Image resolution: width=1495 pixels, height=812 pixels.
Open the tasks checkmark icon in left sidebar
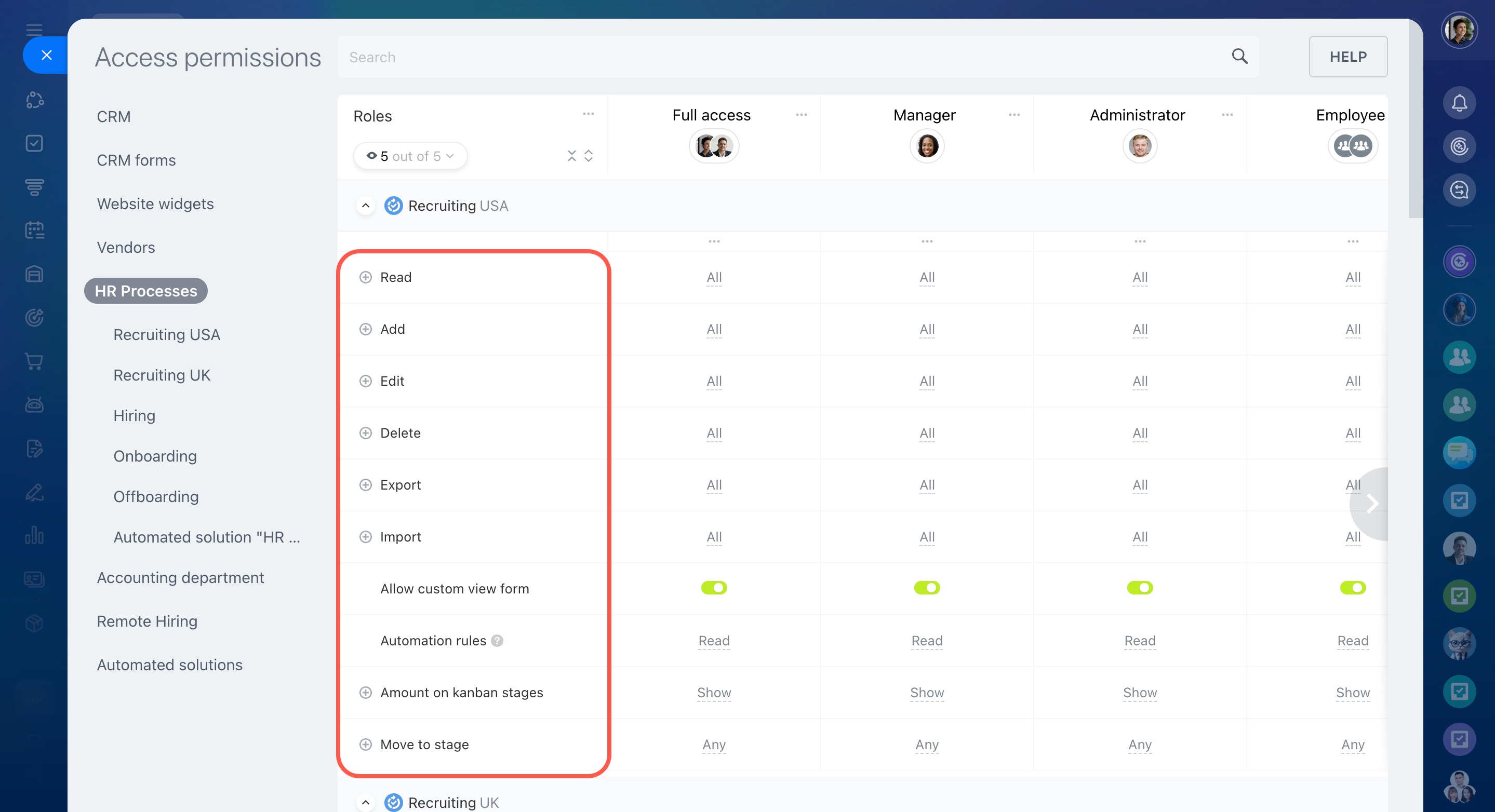(34, 143)
